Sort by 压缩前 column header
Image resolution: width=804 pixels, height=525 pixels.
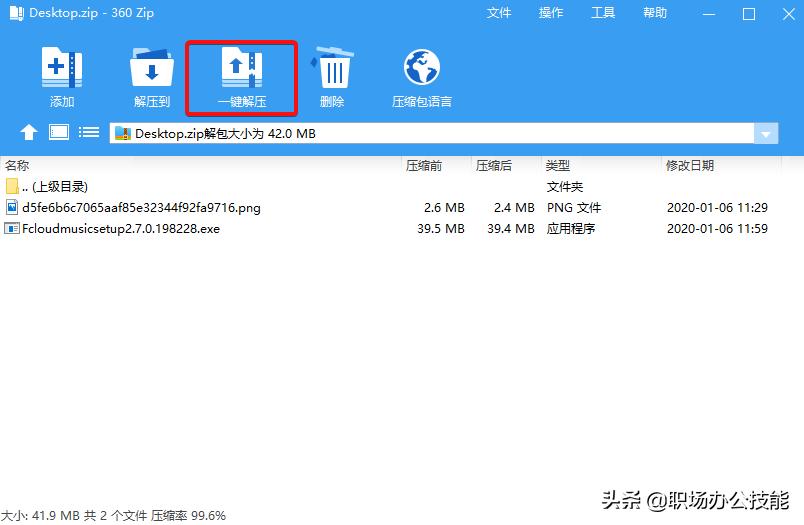pos(424,165)
